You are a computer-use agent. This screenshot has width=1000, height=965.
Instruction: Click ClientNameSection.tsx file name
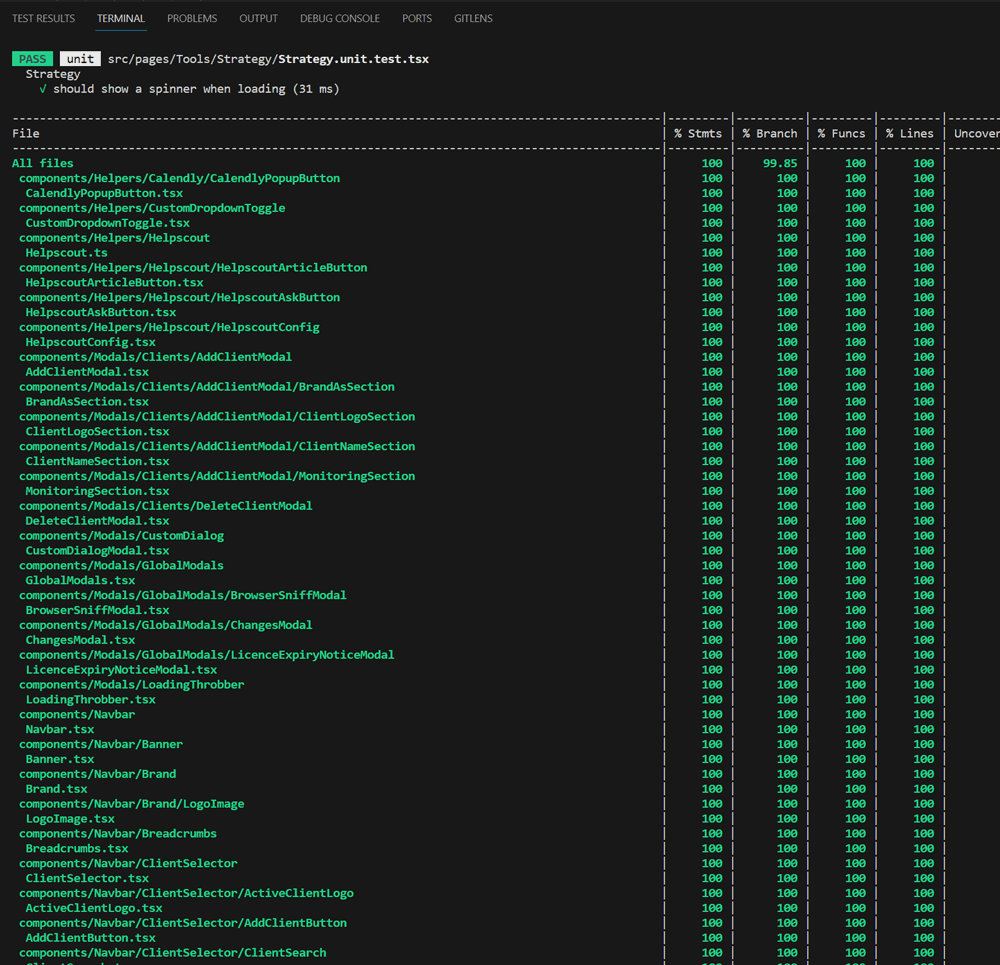click(98, 461)
